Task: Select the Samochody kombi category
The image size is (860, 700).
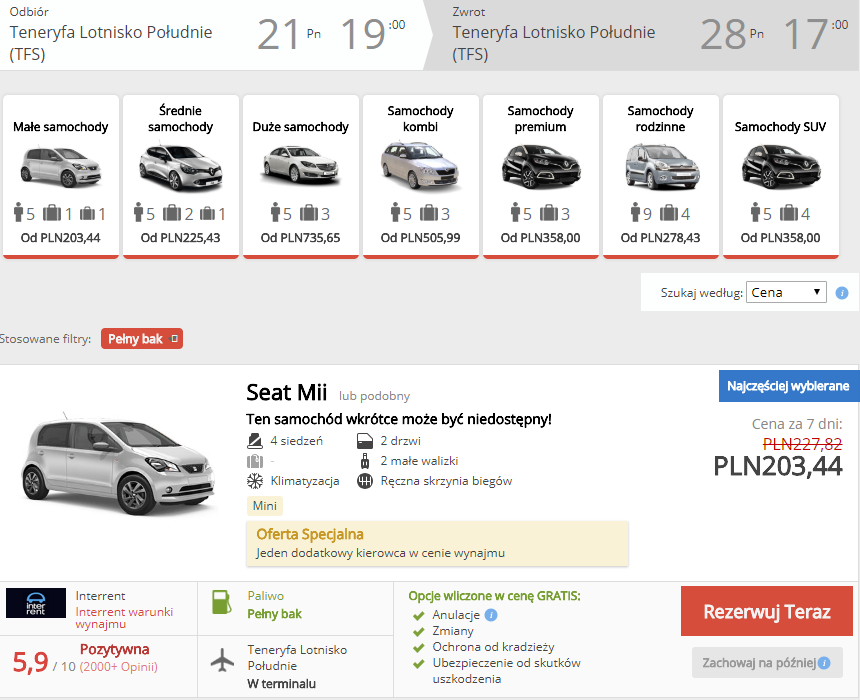Action: [x=421, y=176]
